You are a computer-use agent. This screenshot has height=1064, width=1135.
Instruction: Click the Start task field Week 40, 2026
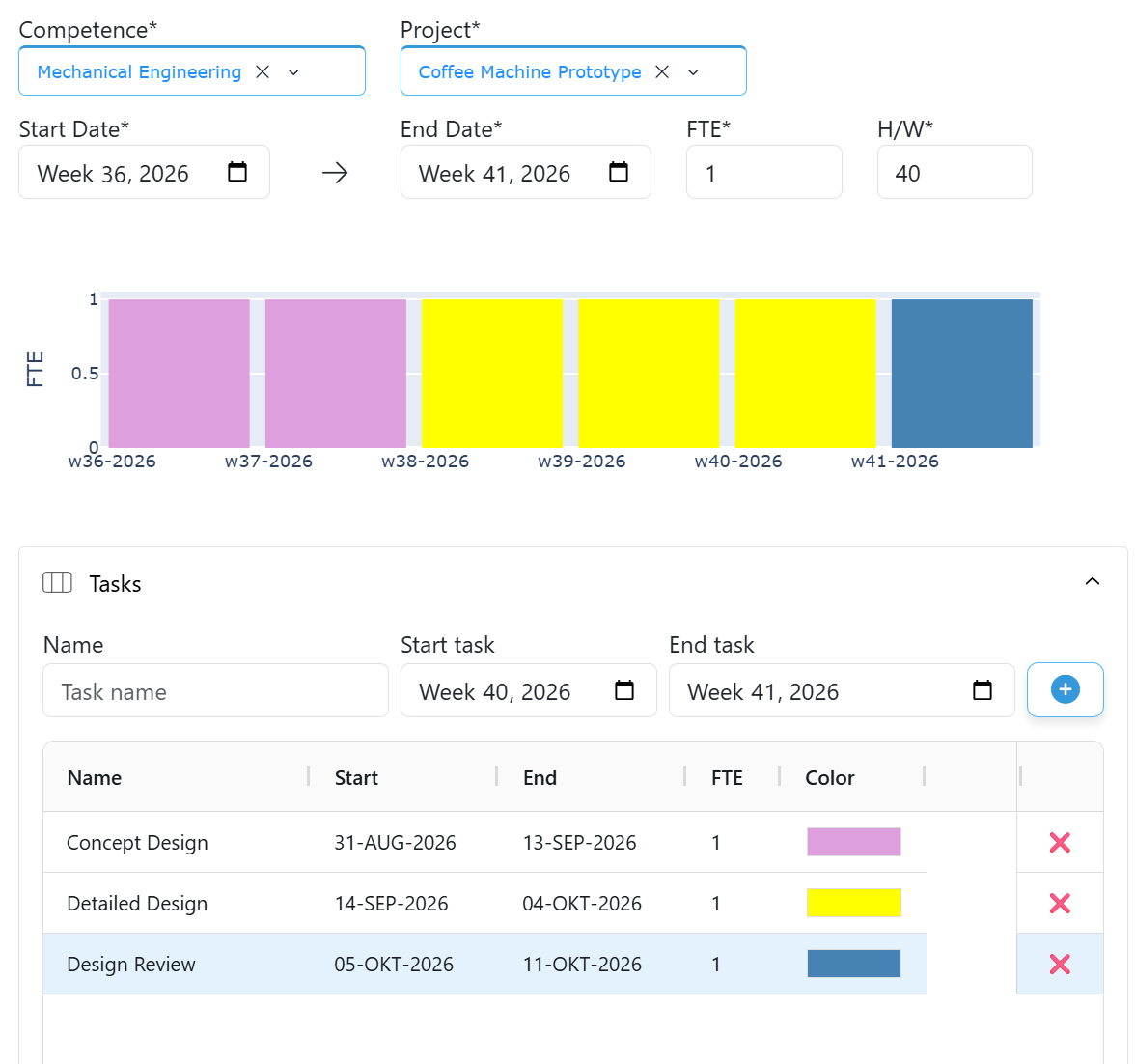click(x=529, y=690)
